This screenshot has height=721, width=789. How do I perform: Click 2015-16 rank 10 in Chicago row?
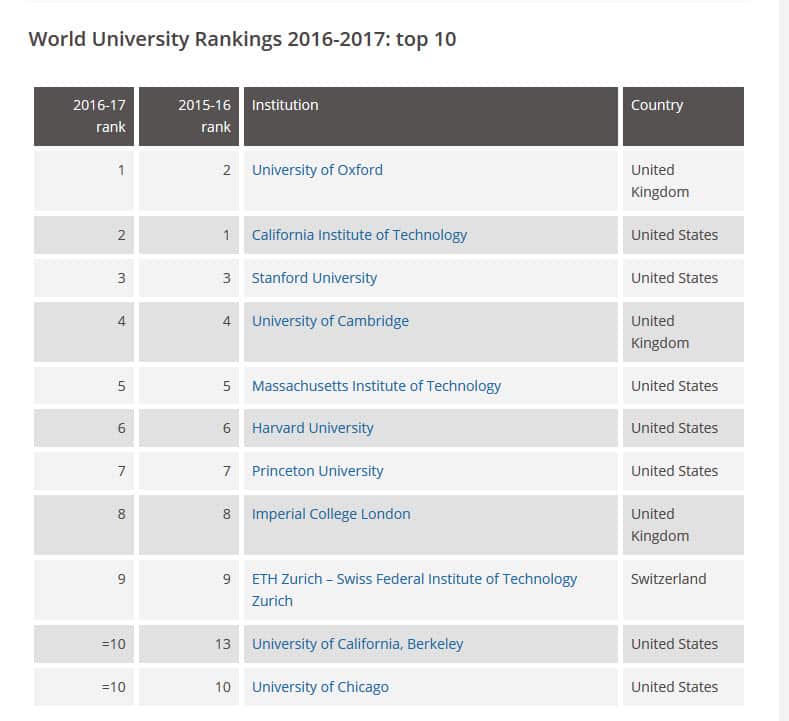(222, 687)
